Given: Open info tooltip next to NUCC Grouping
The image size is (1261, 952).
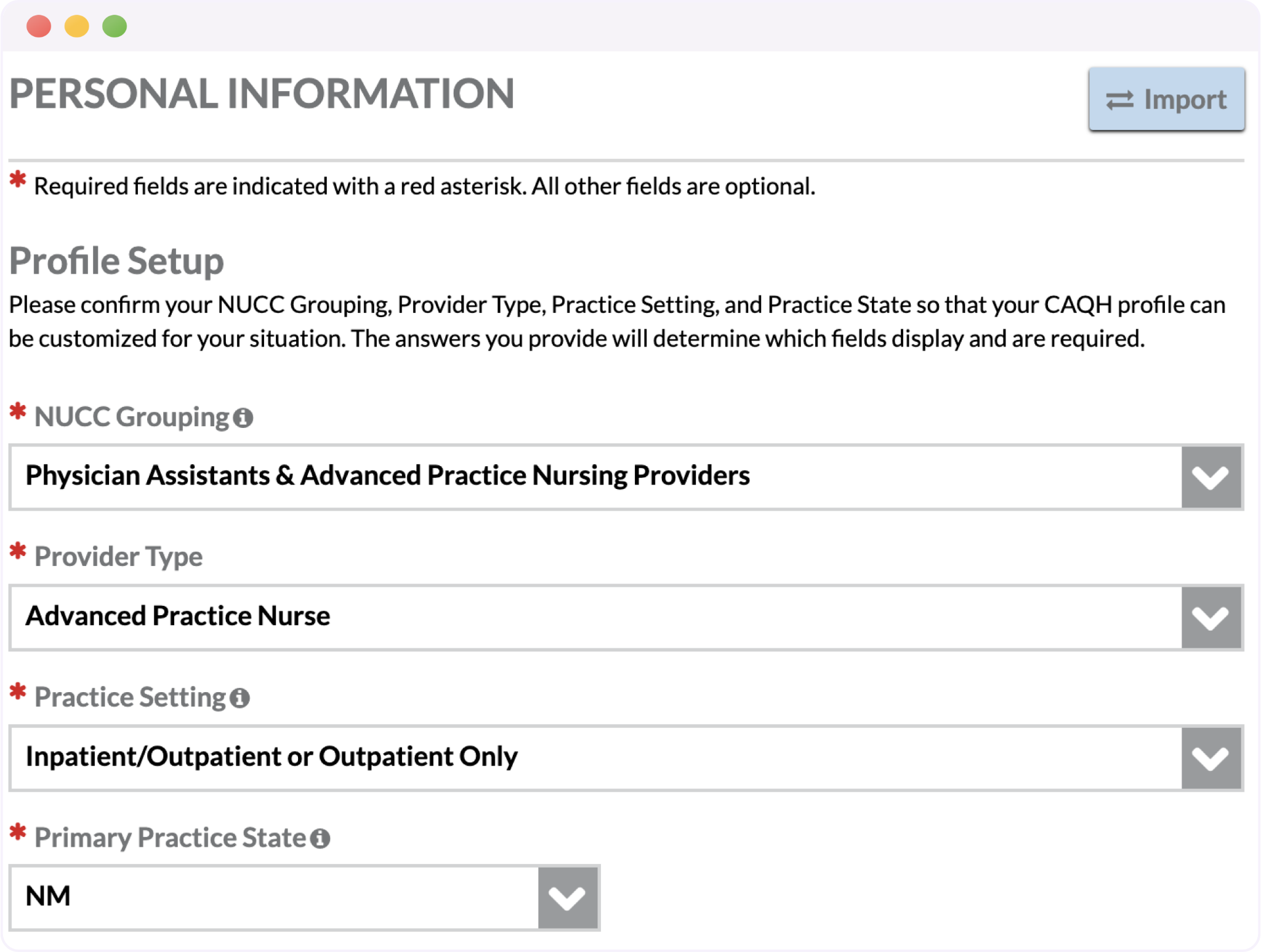Looking at the screenshot, I should point(243,418).
